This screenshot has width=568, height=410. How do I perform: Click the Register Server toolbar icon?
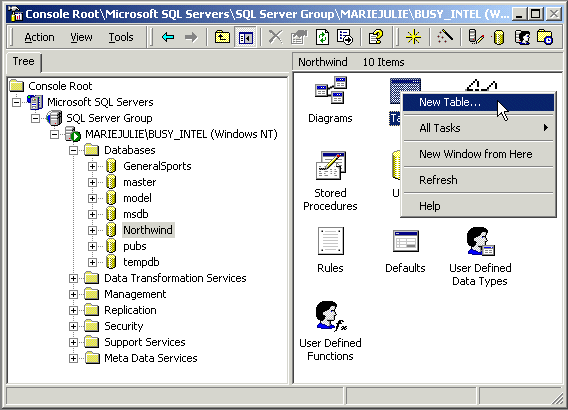[476, 37]
